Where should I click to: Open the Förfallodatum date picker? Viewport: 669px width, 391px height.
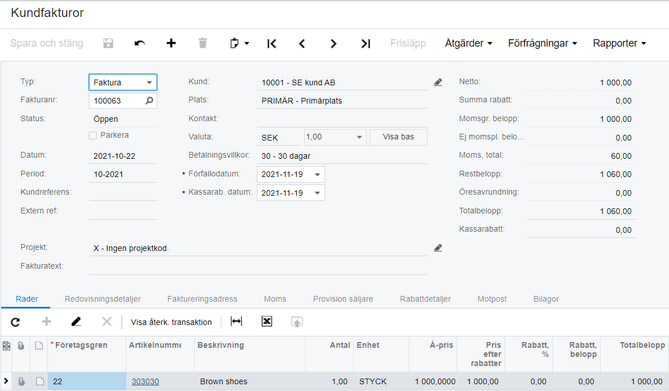[x=317, y=175]
